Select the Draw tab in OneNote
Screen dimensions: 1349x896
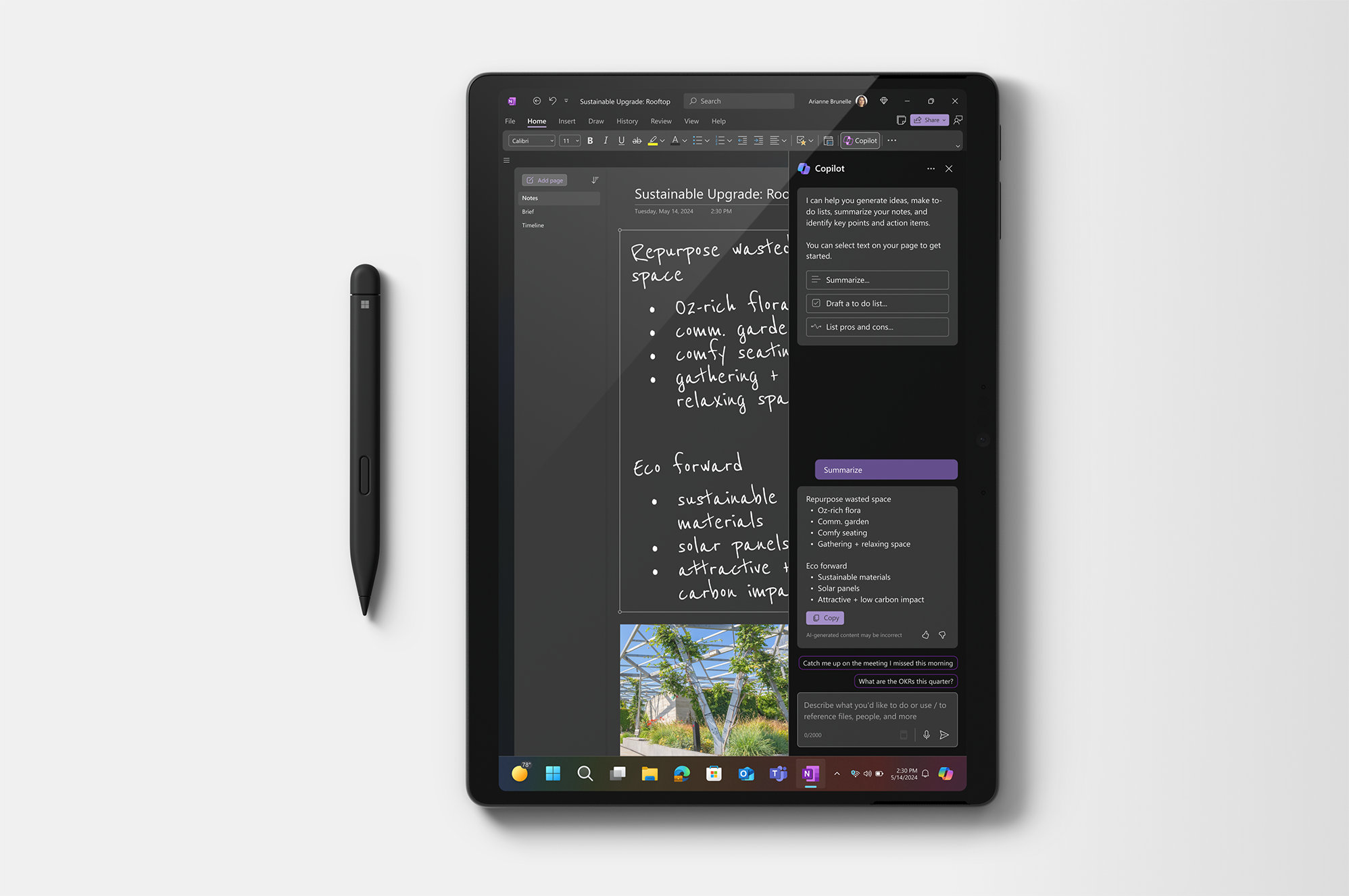pos(595,121)
